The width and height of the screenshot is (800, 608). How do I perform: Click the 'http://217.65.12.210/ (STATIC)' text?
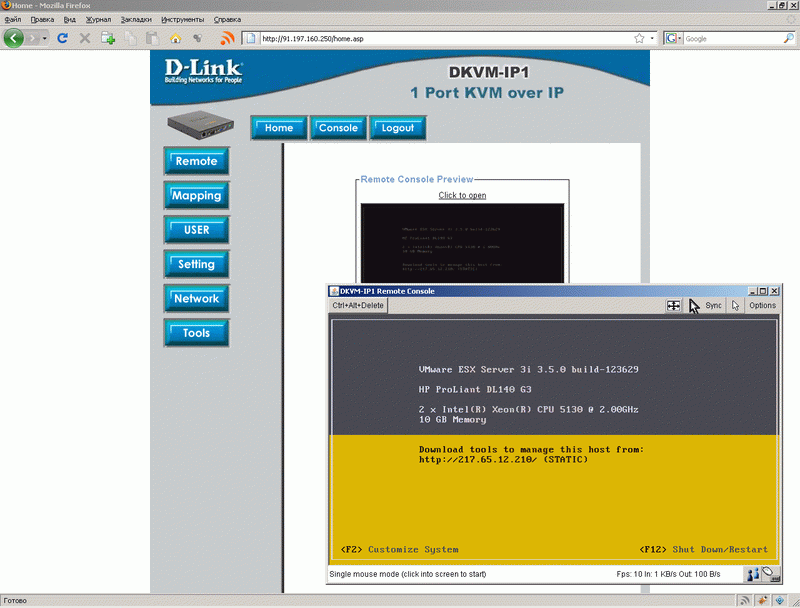(503, 460)
